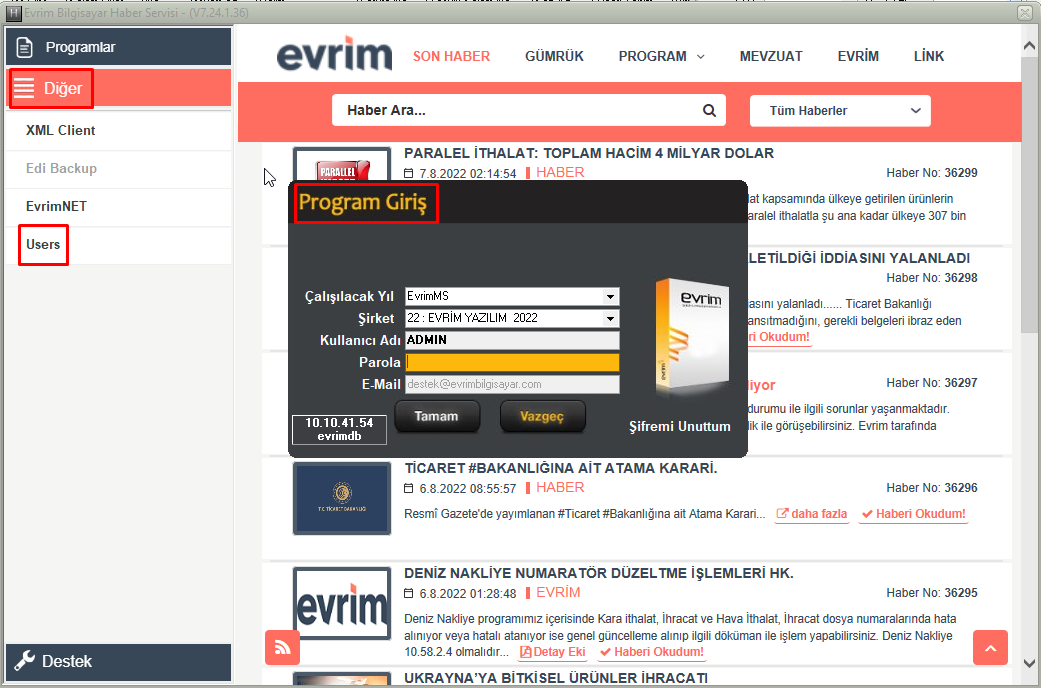Switch to SON HABER tab
Viewport: 1041px width, 688px height.
coord(451,56)
